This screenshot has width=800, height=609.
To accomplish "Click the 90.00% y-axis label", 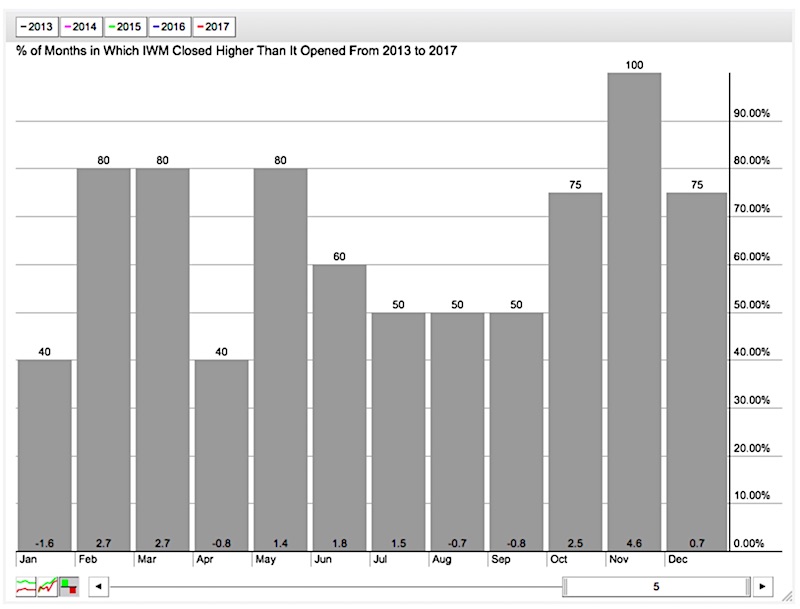I will click(x=752, y=113).
